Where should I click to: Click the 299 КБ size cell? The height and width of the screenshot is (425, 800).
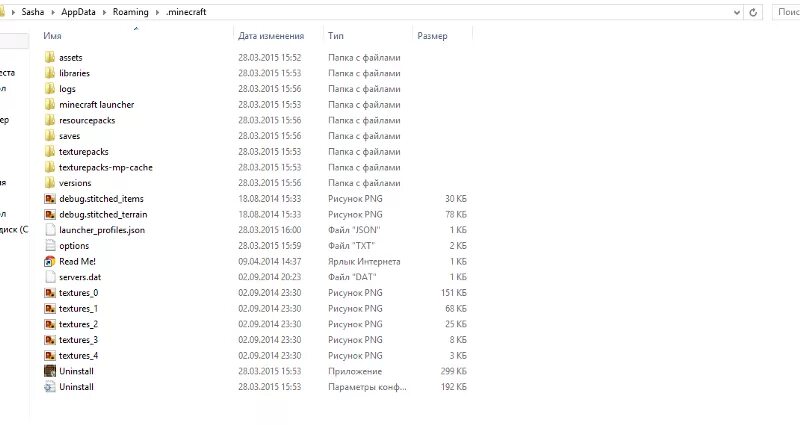click(x=454, y=371)
